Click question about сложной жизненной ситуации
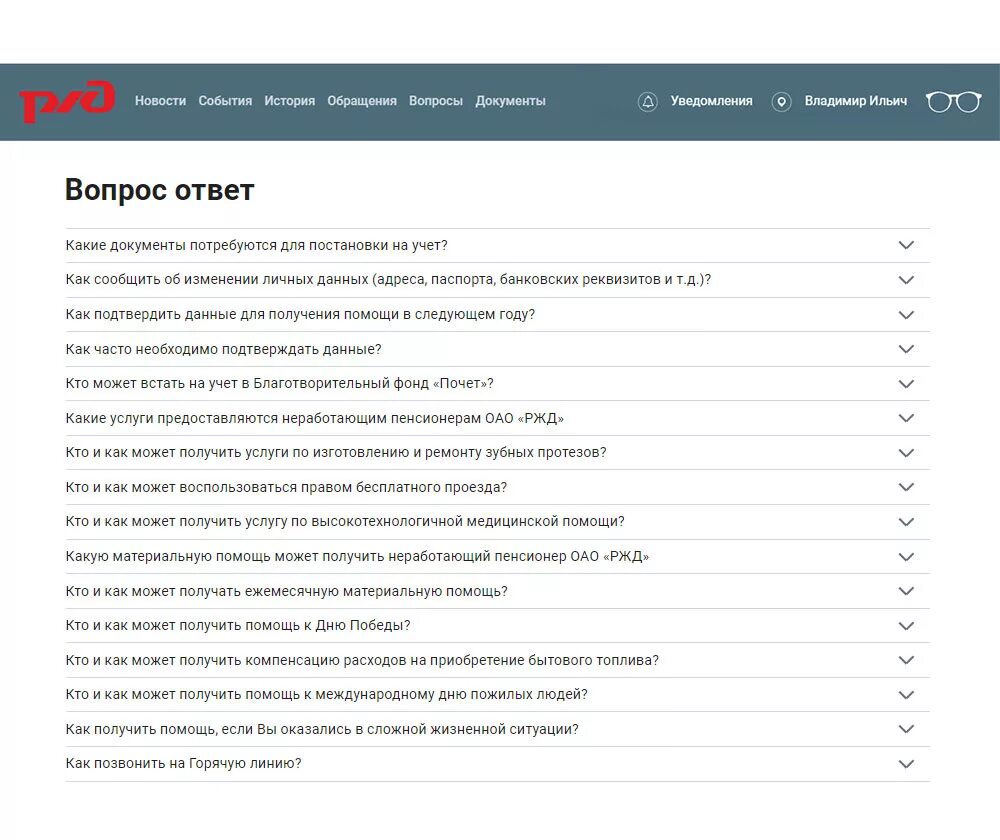This screenshot has height=840, width=1000. (x=321, y=729)
